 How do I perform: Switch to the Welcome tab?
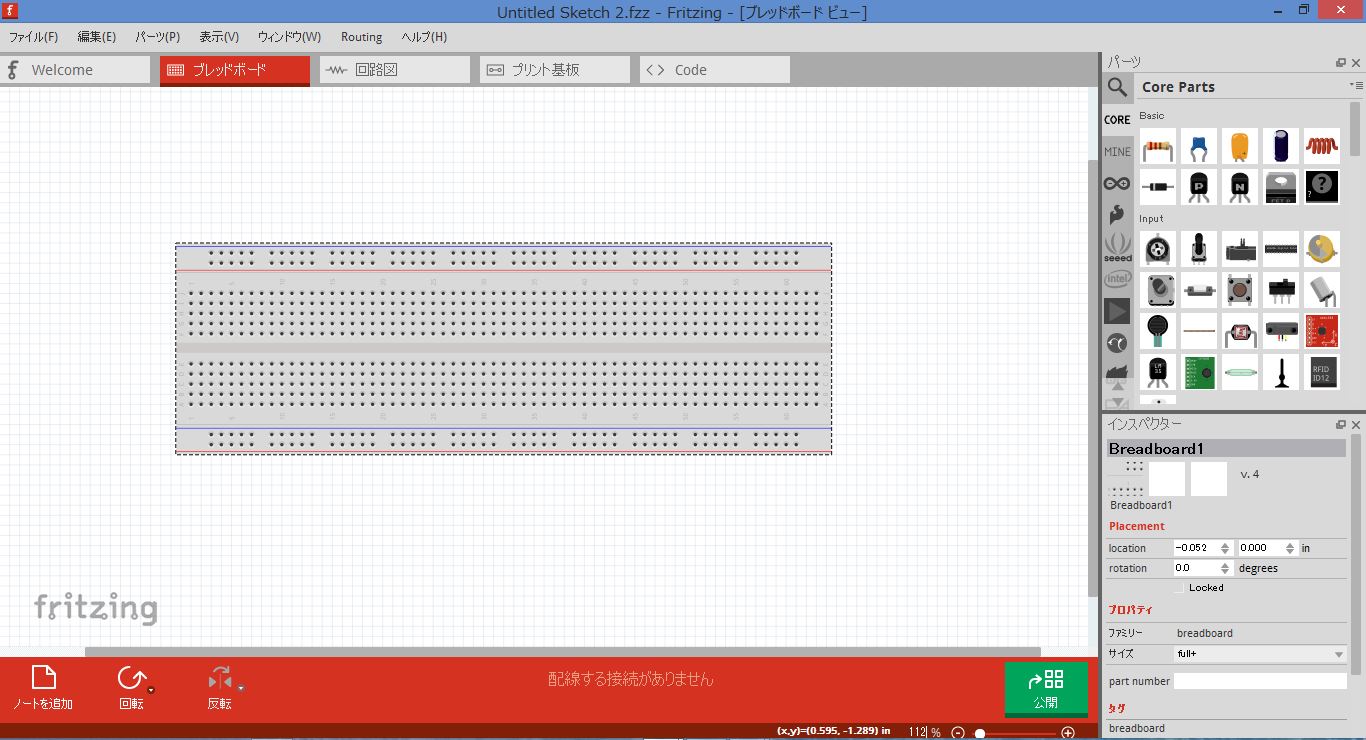(75, 70)
